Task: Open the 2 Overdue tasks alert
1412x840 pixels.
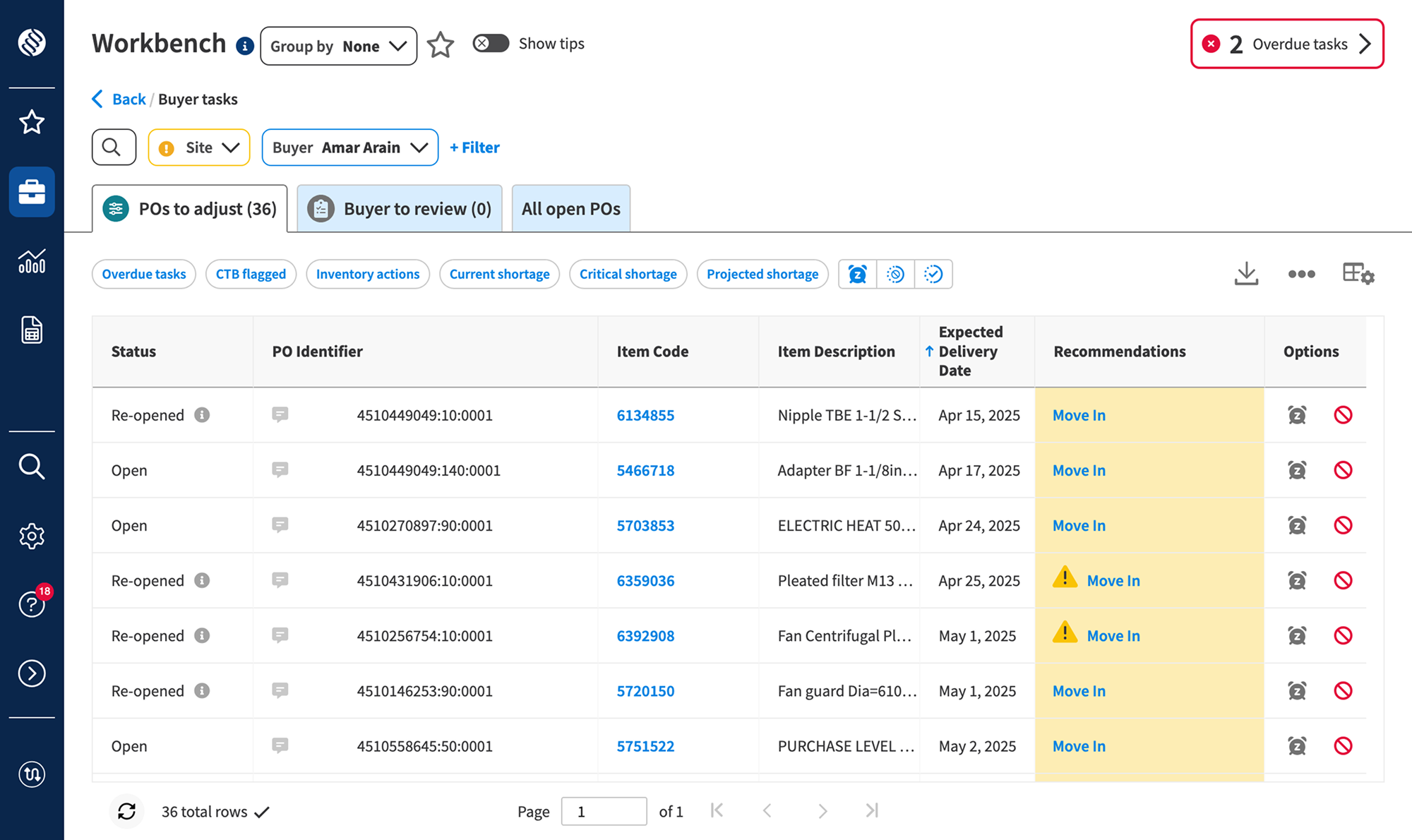Action: point(1287,44)
